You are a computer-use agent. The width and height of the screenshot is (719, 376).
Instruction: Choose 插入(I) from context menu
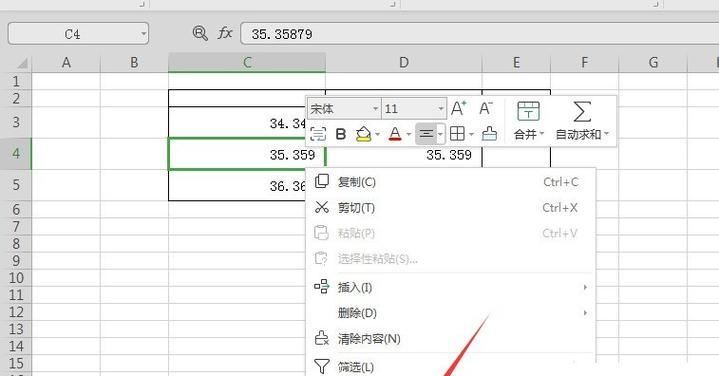pos(450,288)
